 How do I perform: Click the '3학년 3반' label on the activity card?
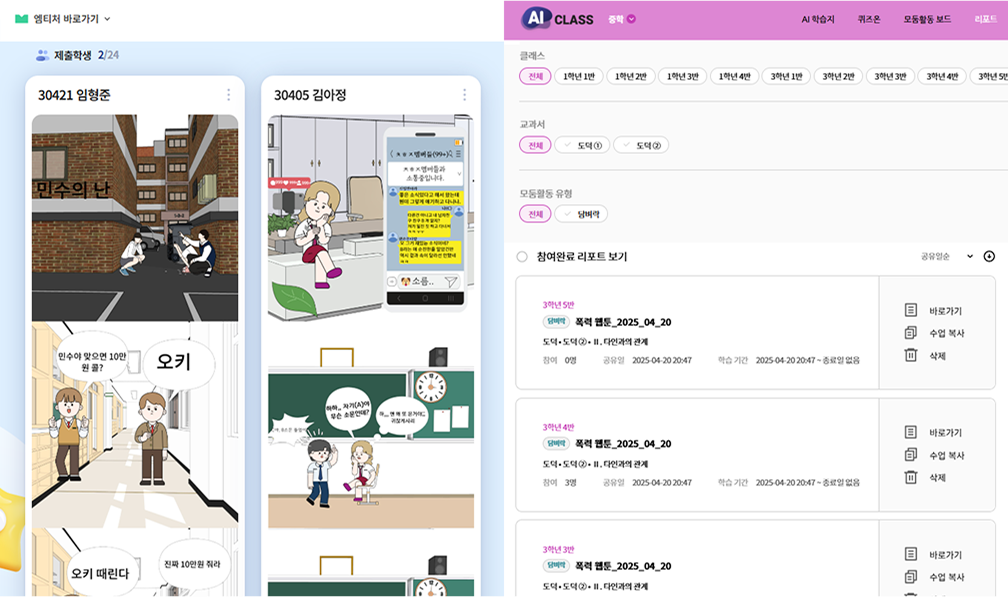click(558, 549)
